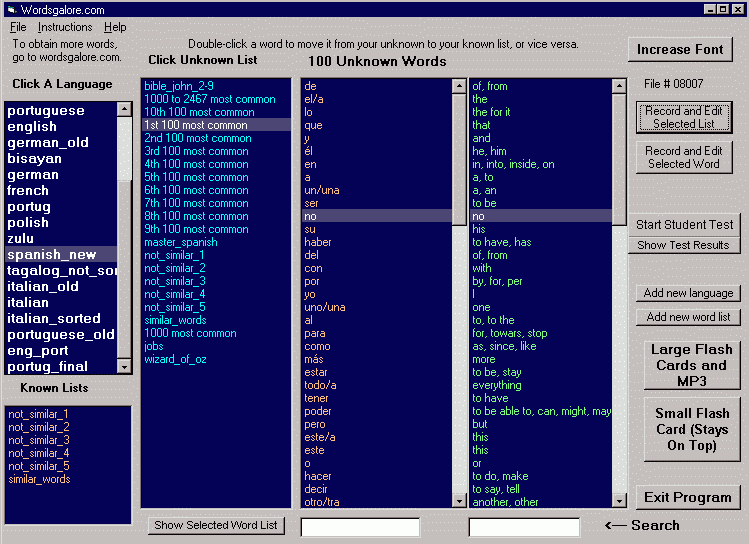
Task: Show Test Results
Action: (683, 245)
